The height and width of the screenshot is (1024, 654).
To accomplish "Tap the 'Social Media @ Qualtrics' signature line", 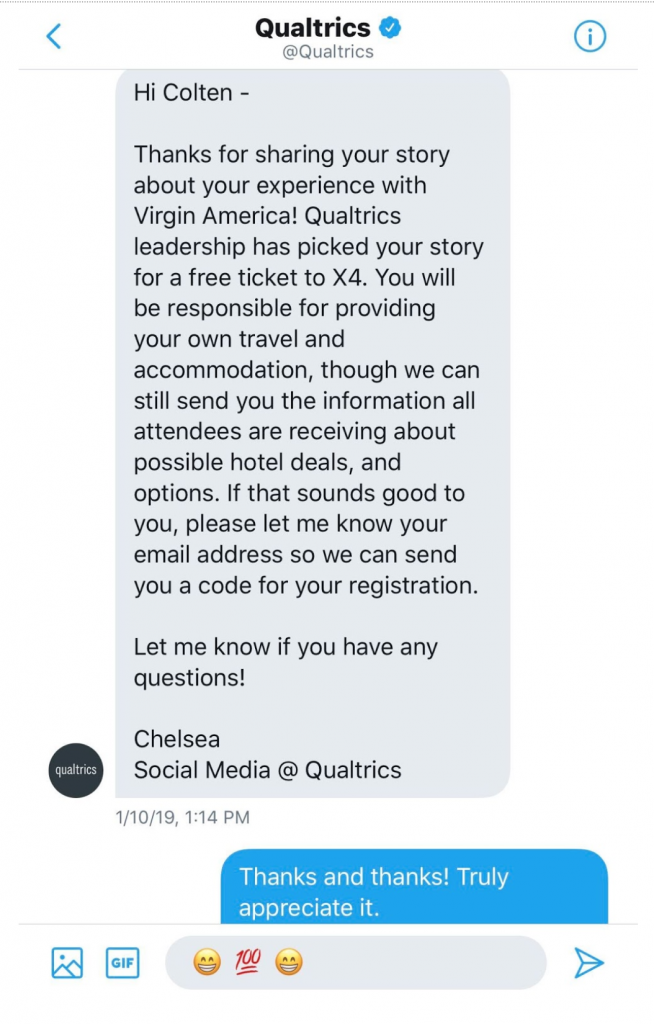I will coord(267,770).
